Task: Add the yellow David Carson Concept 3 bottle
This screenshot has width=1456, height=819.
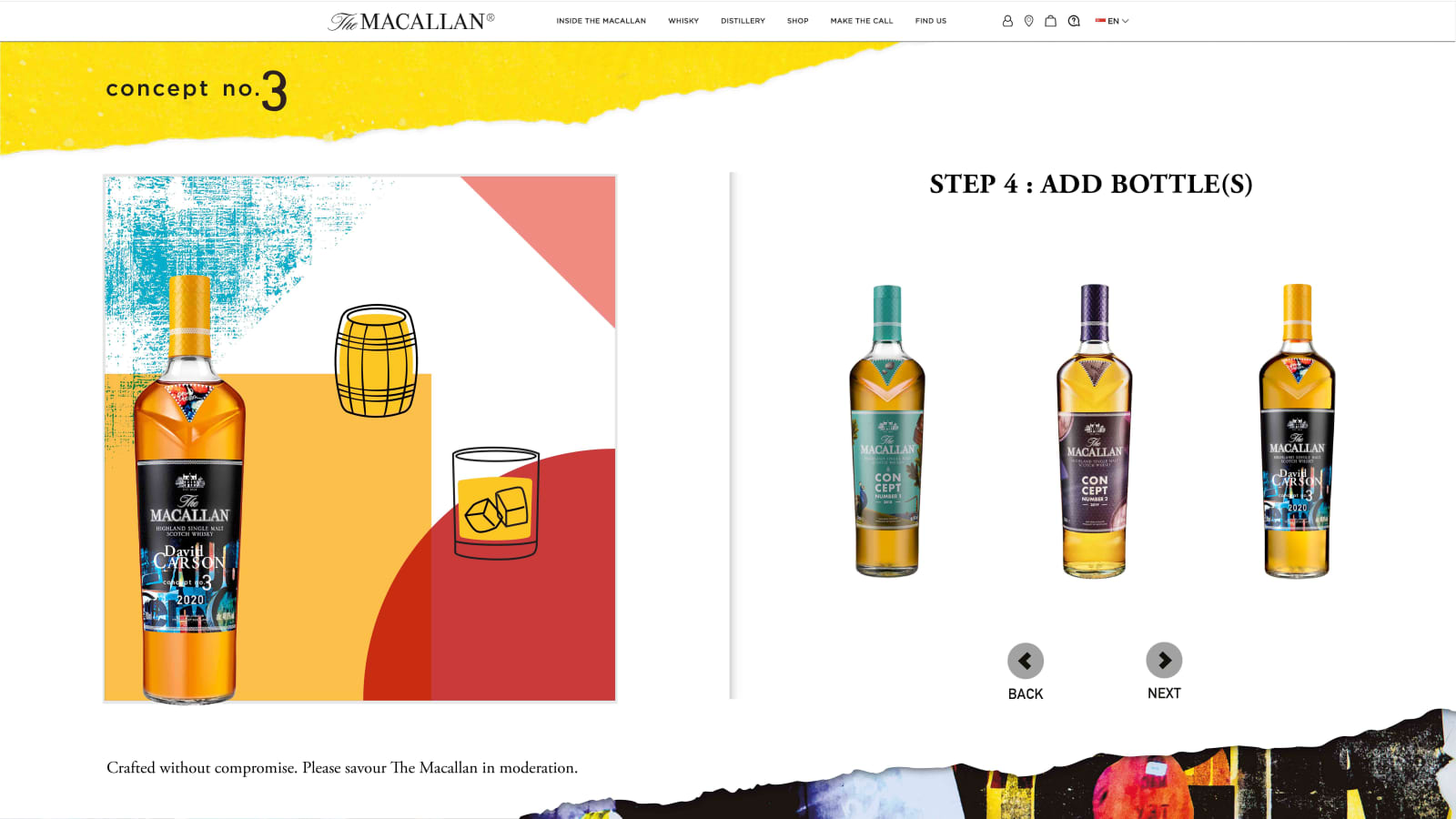Action: [x=1297, y=430]
